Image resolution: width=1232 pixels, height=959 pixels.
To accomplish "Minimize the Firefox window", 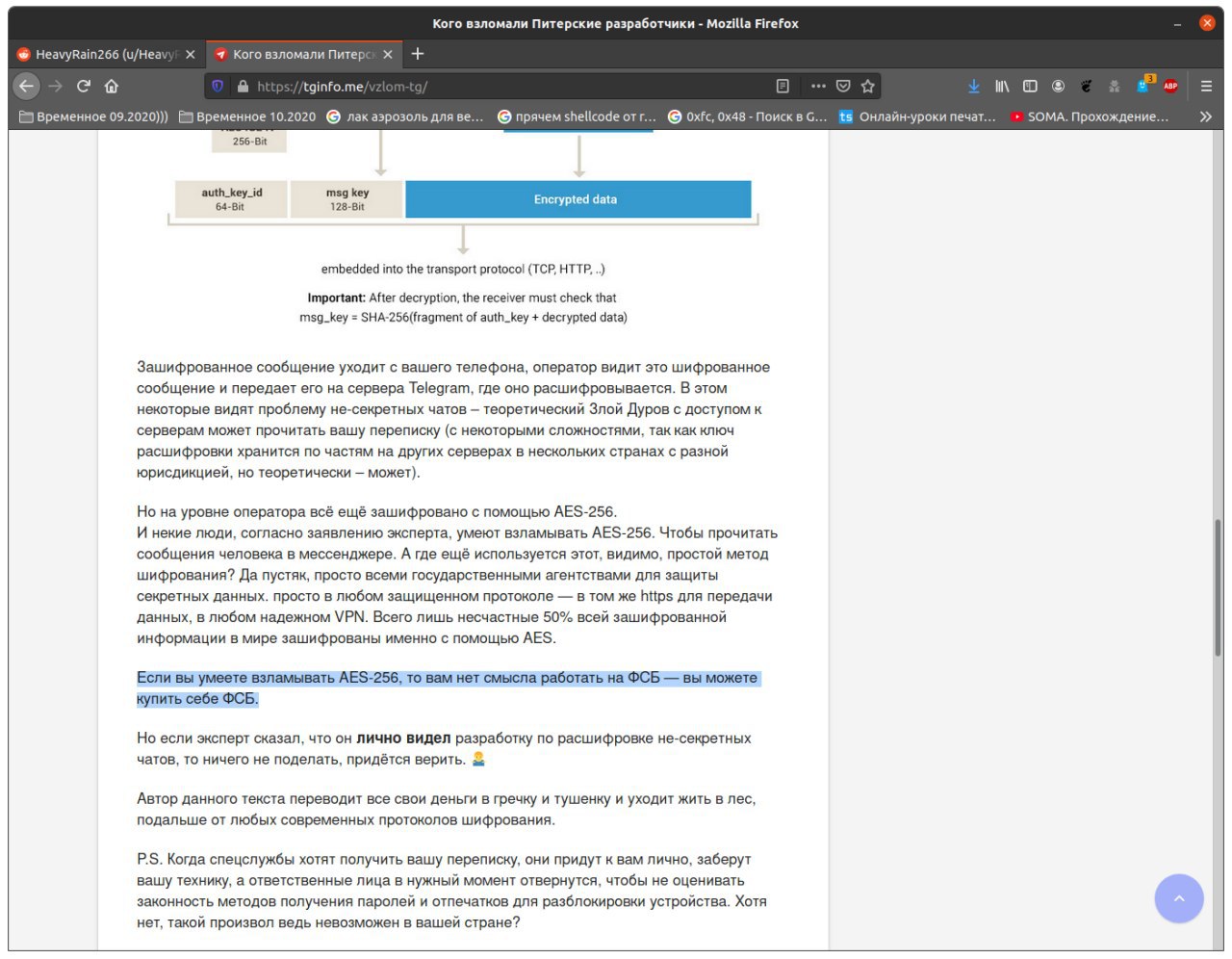I will tap(1177, 23).
